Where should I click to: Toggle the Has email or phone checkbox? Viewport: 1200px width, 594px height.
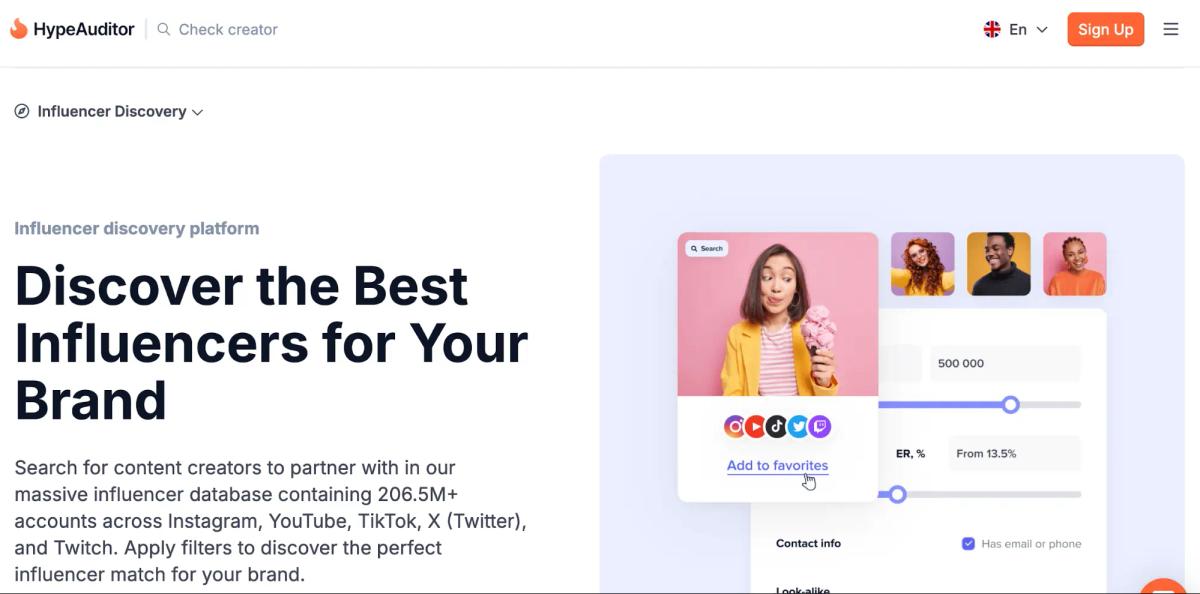tap(968, 544)
